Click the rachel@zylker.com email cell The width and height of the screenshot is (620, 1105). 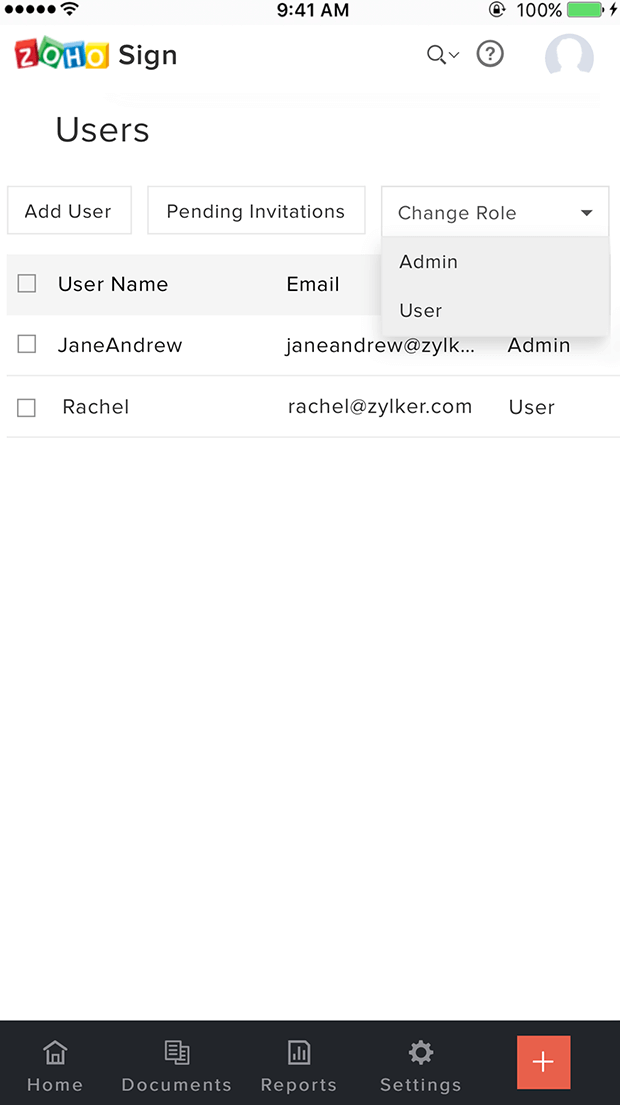coord(380,407)
